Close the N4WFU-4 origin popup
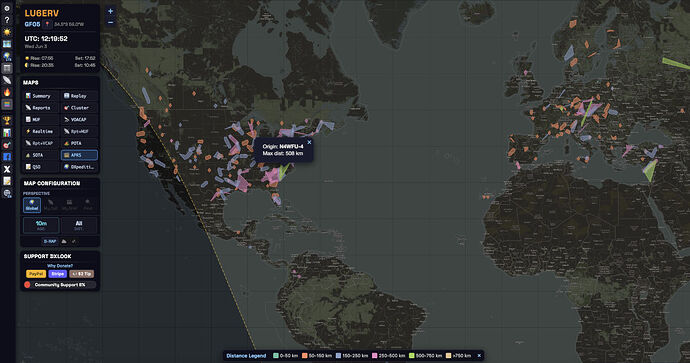690x363 pixels. pos(309,142)
